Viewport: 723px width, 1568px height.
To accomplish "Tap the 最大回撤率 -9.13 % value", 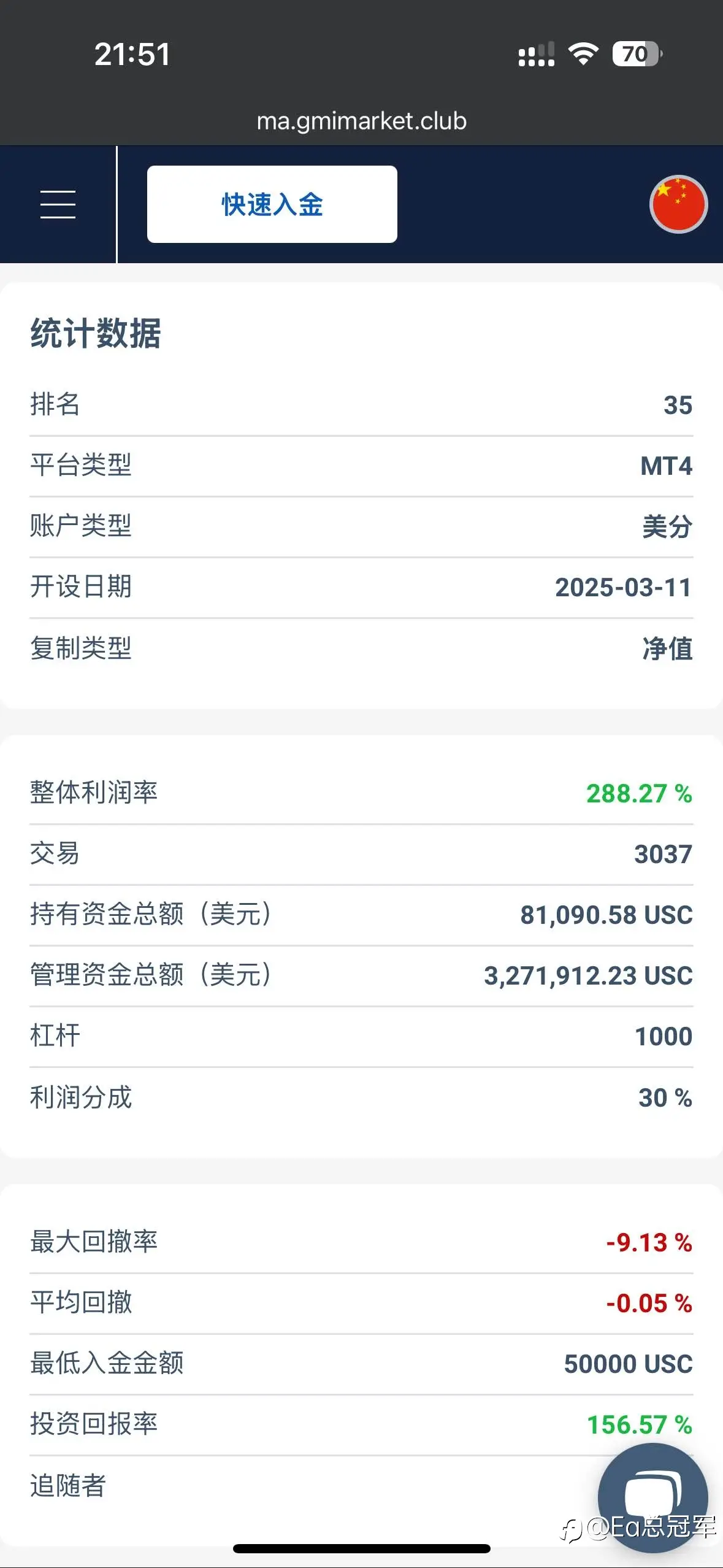I will [x=649, y=1243].
